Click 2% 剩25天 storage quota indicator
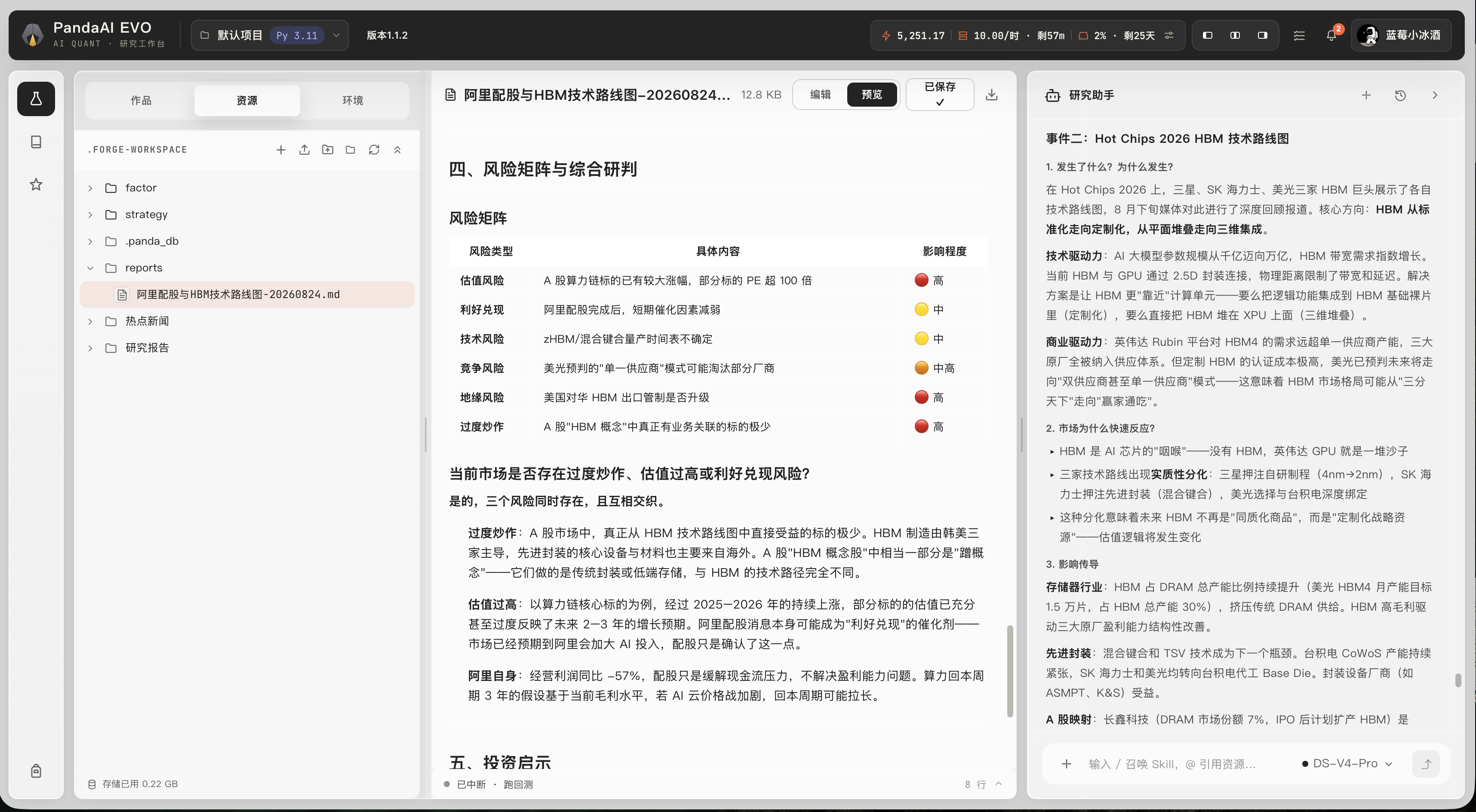1476x812 pixels. click(1116, 35)
